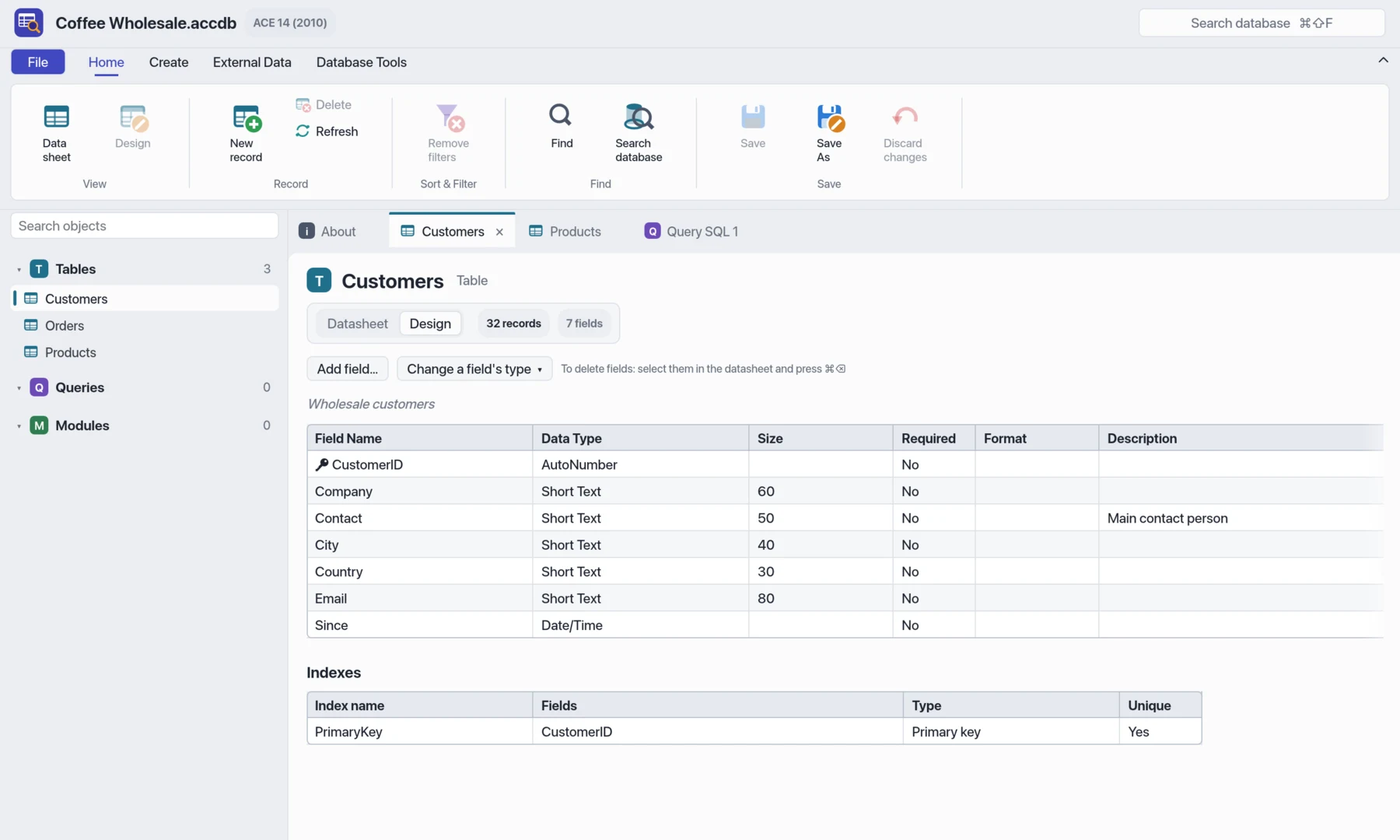This screenshot has height=840, width=1400.
Task: Select the Design view toggle
Action: pyautogui.click(x=430, y=324)
